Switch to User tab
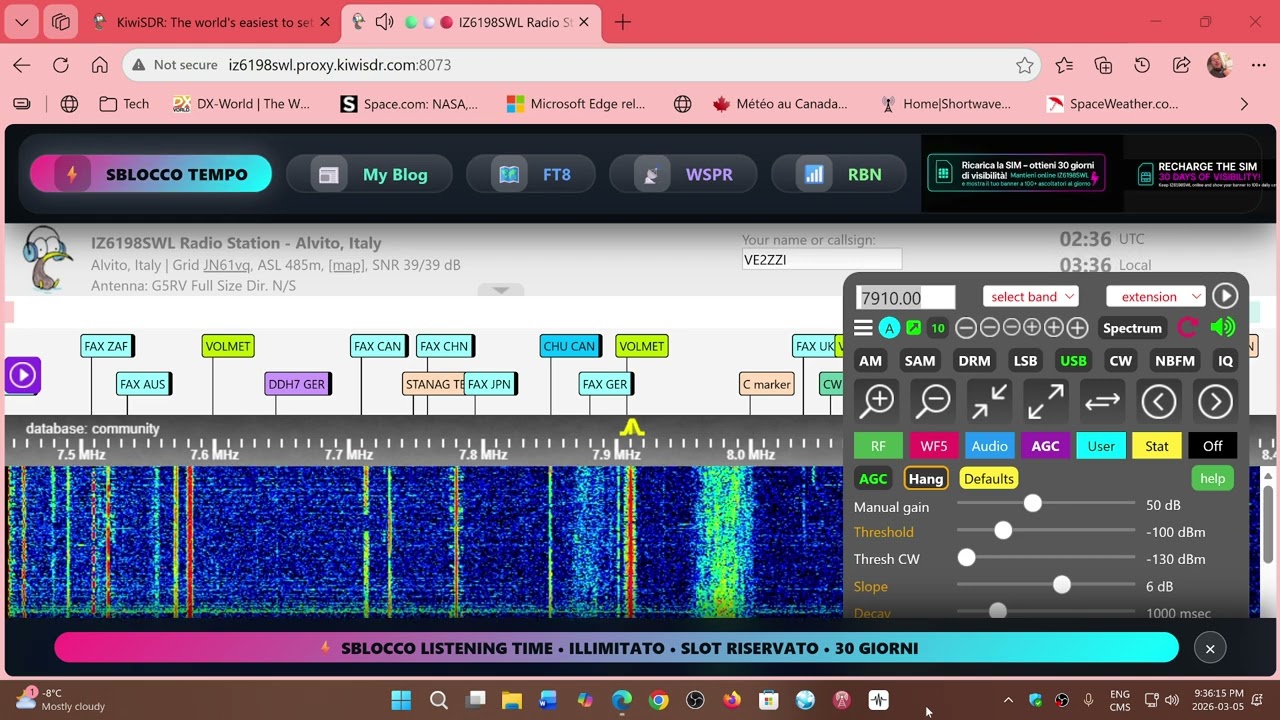The image size is (1280, 720). 1101,446
